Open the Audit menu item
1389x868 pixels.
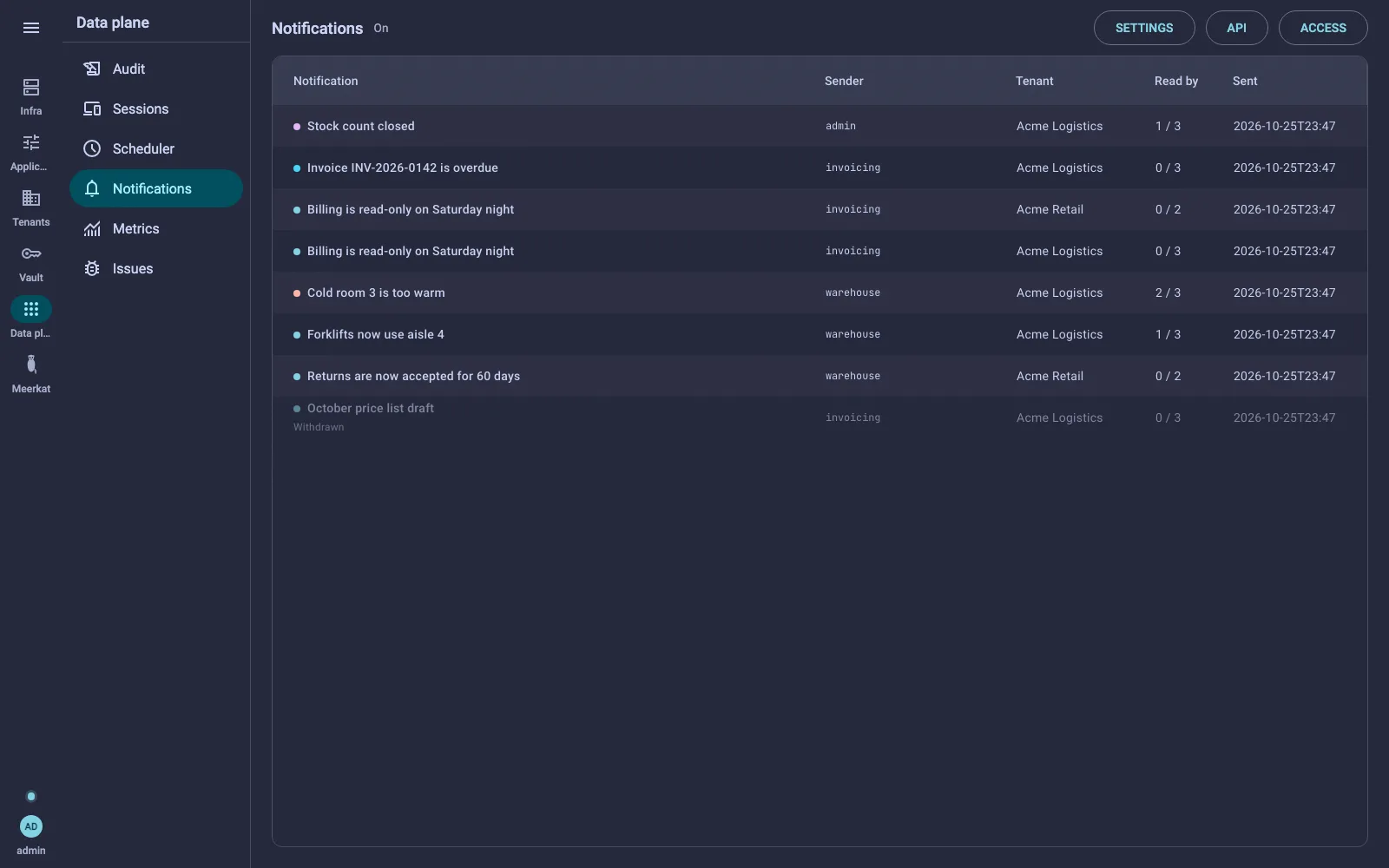[156, 69]
